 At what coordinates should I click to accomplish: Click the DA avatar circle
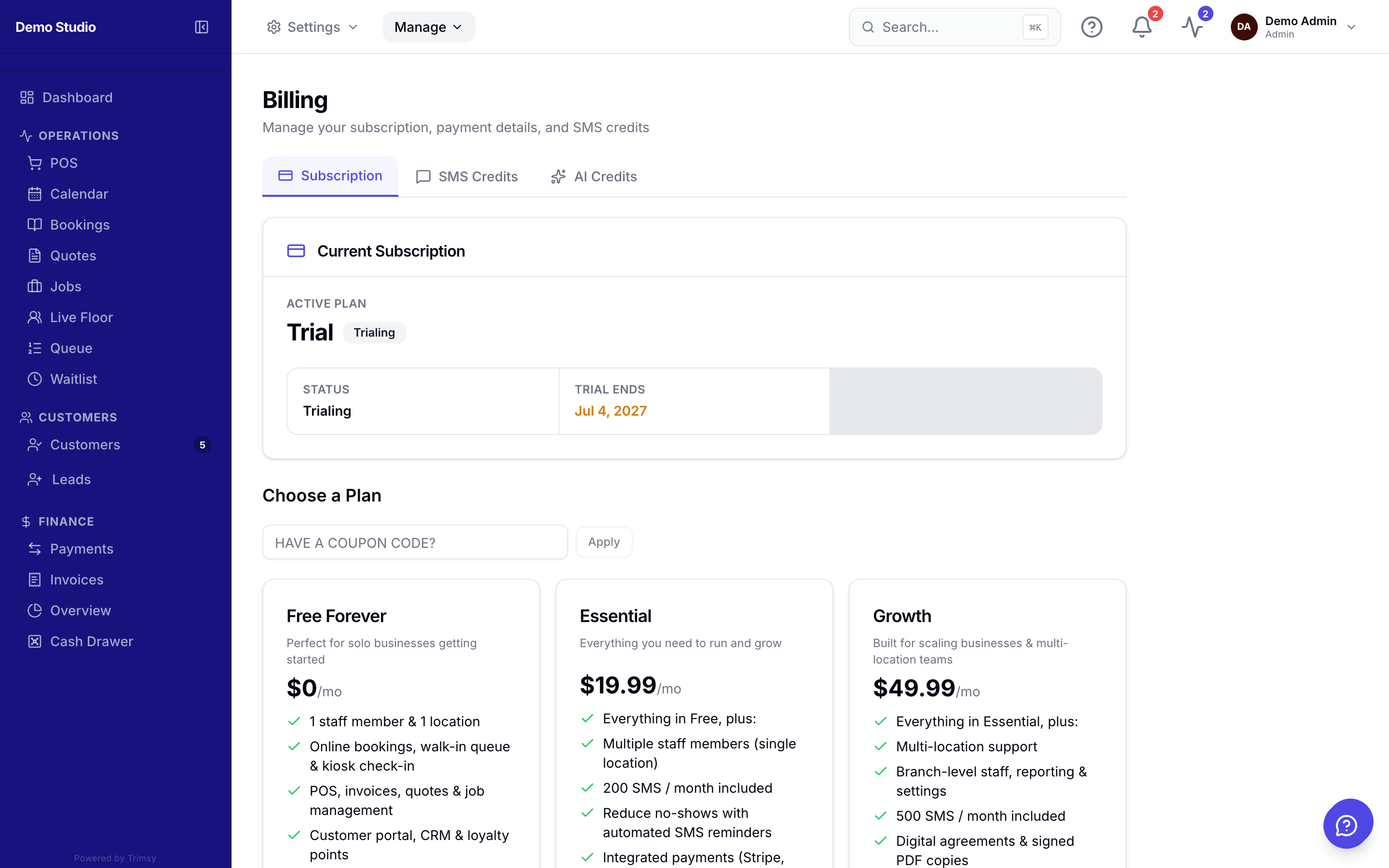click(x=1244, y=27)
